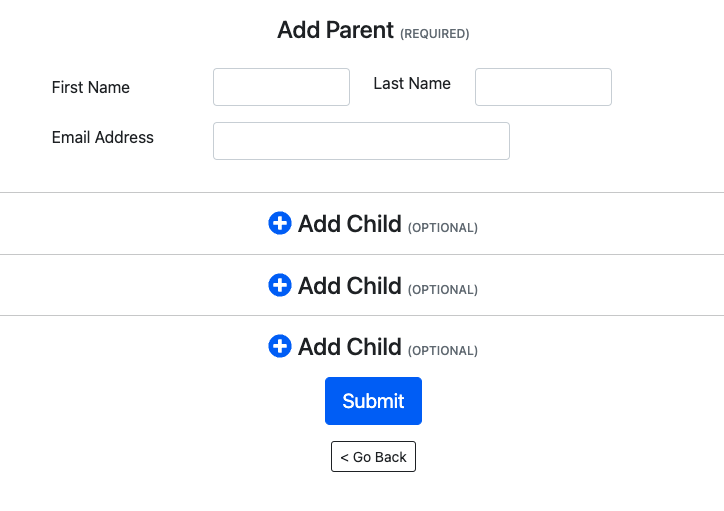Click the Add Parent heading

[335, 30]
